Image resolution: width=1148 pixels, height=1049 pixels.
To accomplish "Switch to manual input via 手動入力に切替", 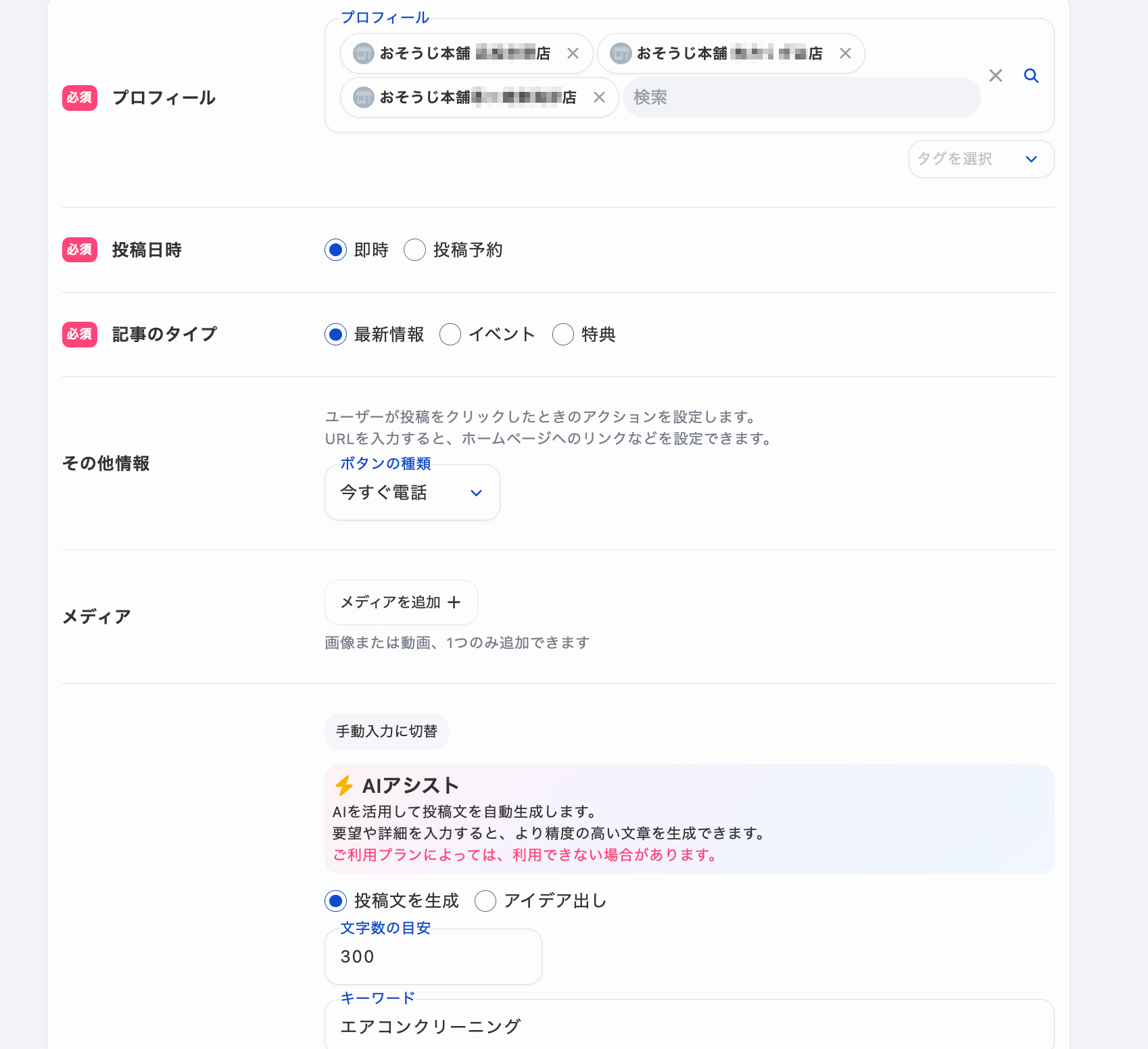I will click(x=387, y=731).
